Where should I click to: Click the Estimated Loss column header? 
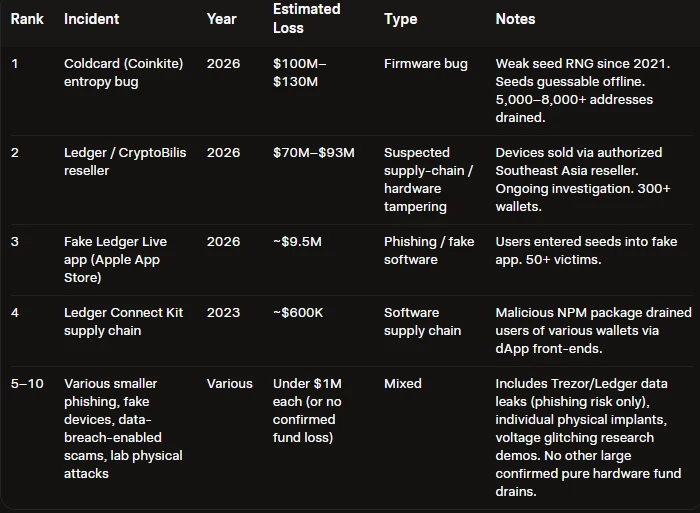tap(307, 19)
